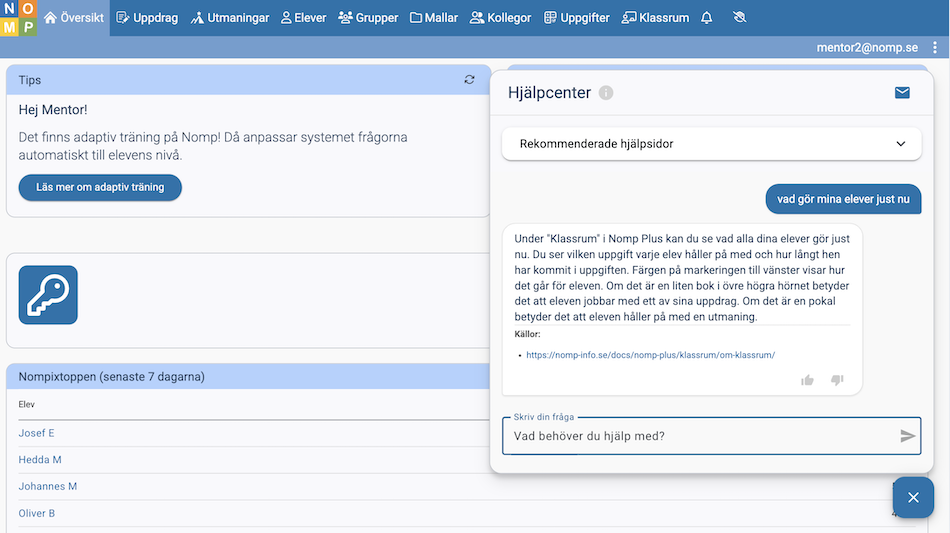This screenshot has height=533, width=950.
Task: Click the NOMP logo
Action: [x=18, y=18]
